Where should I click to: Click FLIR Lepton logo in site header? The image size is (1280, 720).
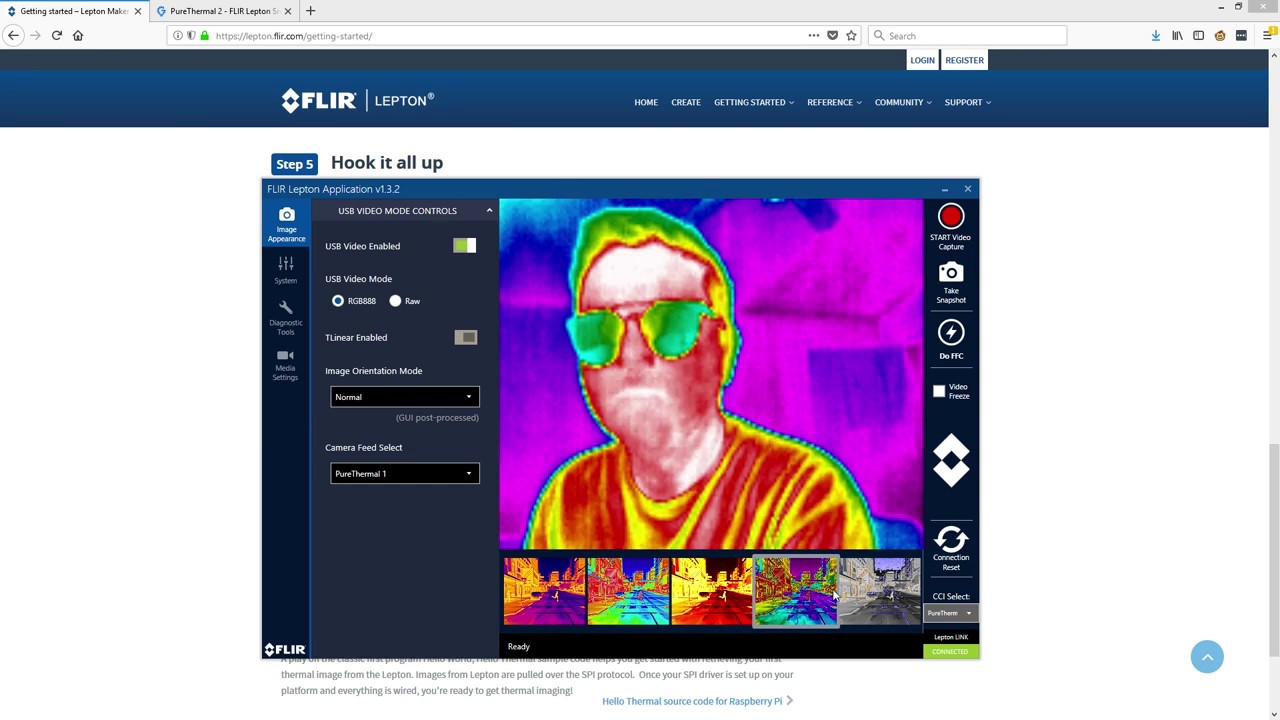(358, 100)
